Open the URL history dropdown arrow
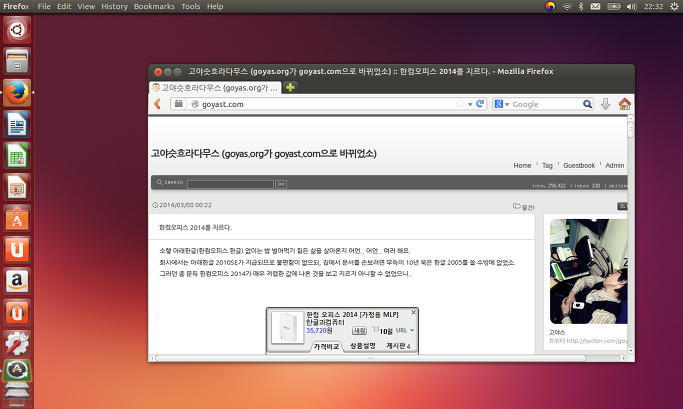The image size is (683, 409). [x=470, y=104]
